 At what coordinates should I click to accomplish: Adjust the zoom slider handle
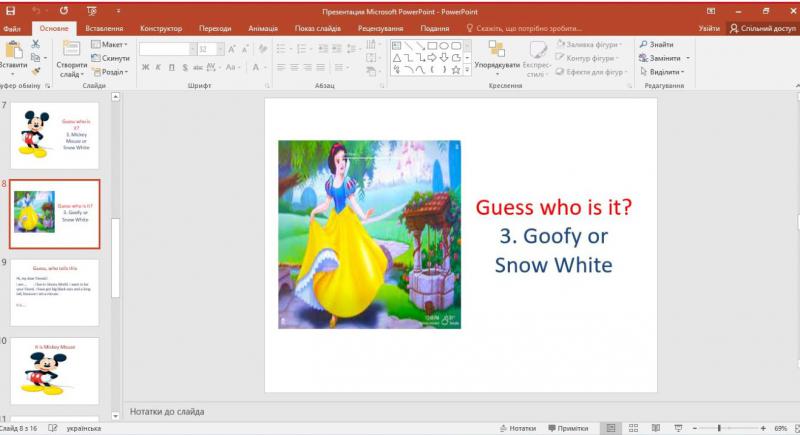719,428
